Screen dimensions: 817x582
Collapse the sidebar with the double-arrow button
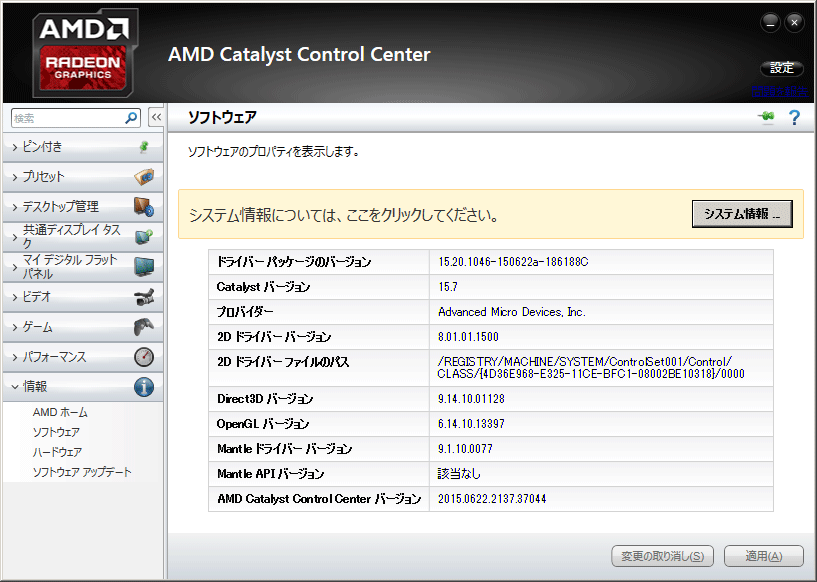(156, 118)
